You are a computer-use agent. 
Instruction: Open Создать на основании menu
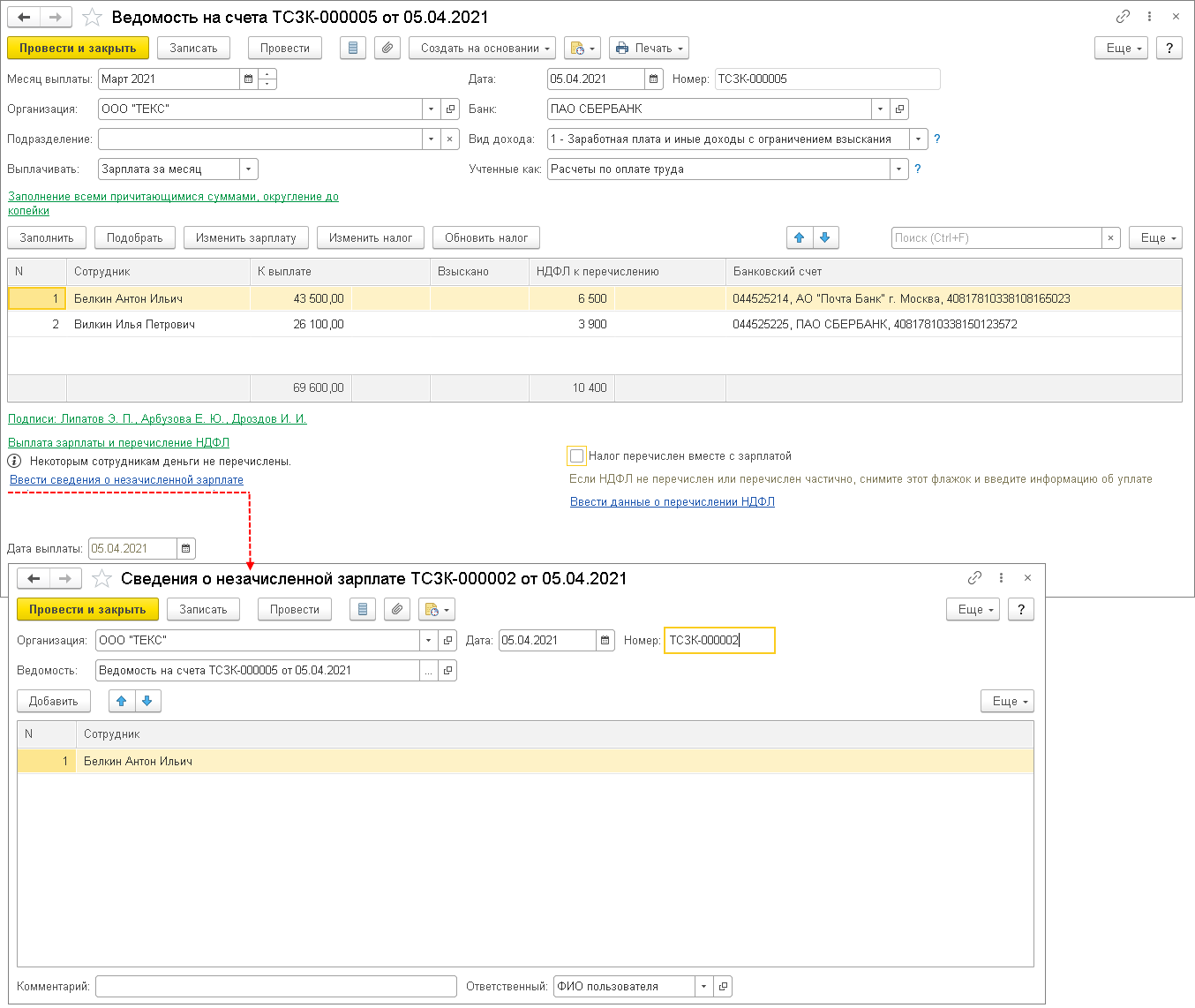[x=482, y=48]
